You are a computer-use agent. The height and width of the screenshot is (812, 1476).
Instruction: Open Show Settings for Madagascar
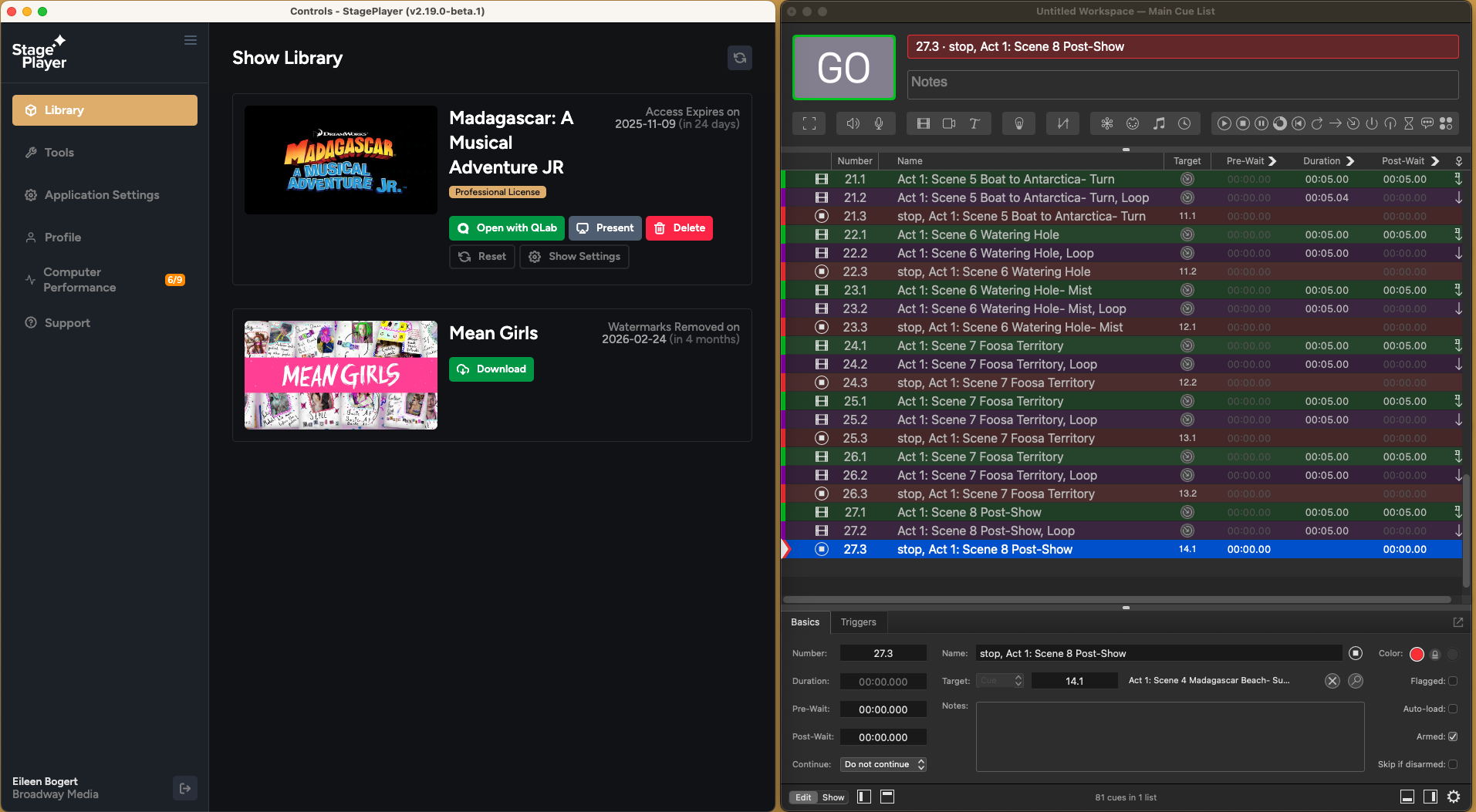point(574,257)
